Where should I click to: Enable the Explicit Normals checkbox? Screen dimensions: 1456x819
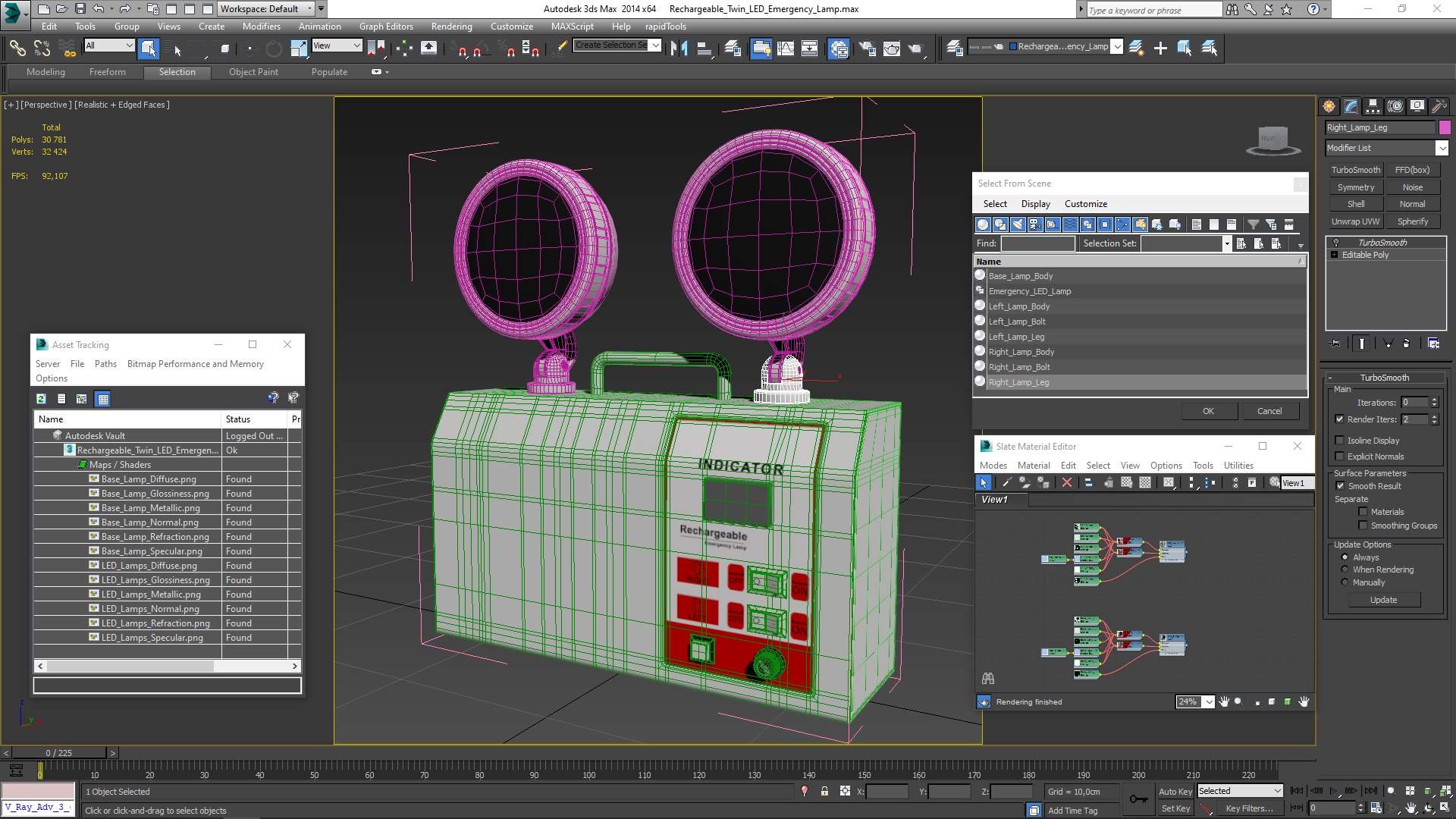(x=1340, y=457)
